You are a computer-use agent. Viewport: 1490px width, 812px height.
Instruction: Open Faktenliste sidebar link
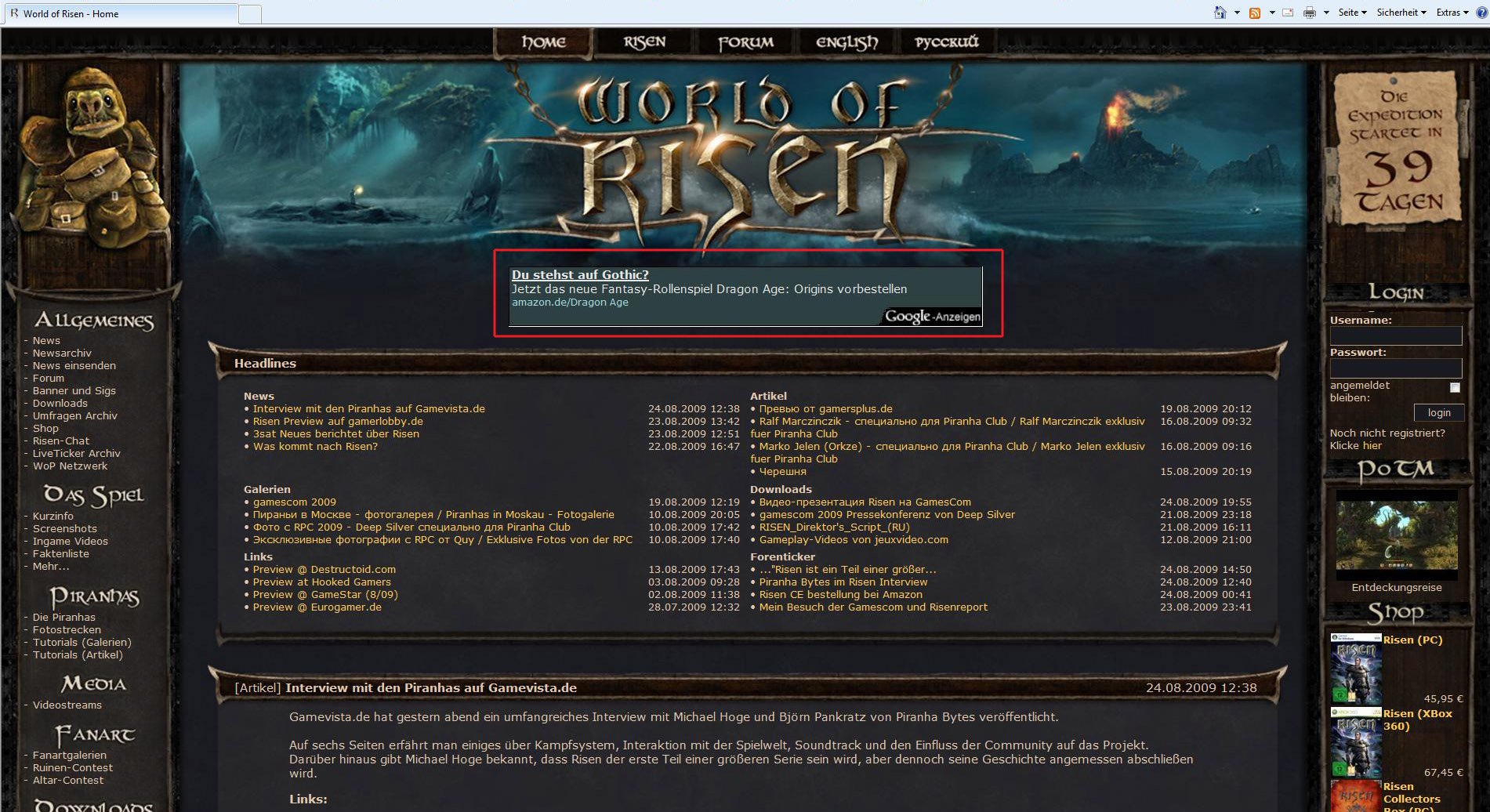click(61, 554)
